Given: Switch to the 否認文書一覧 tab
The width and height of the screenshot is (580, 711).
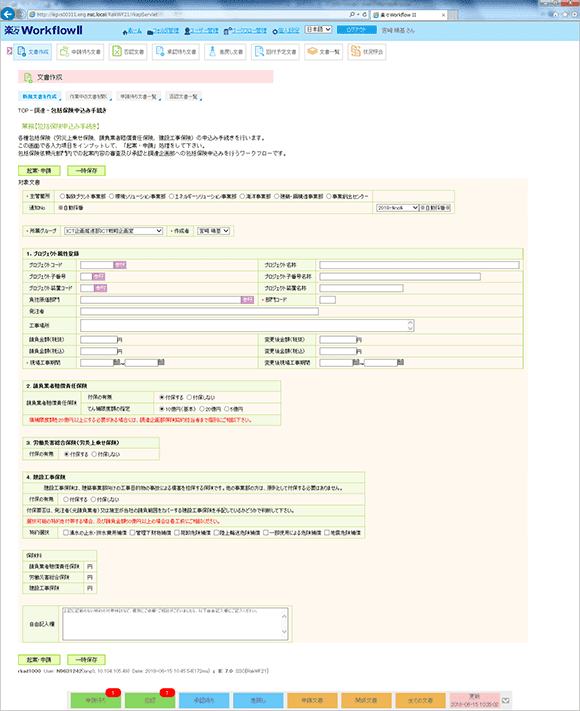Looking at the screenshot, I should 184,97.
